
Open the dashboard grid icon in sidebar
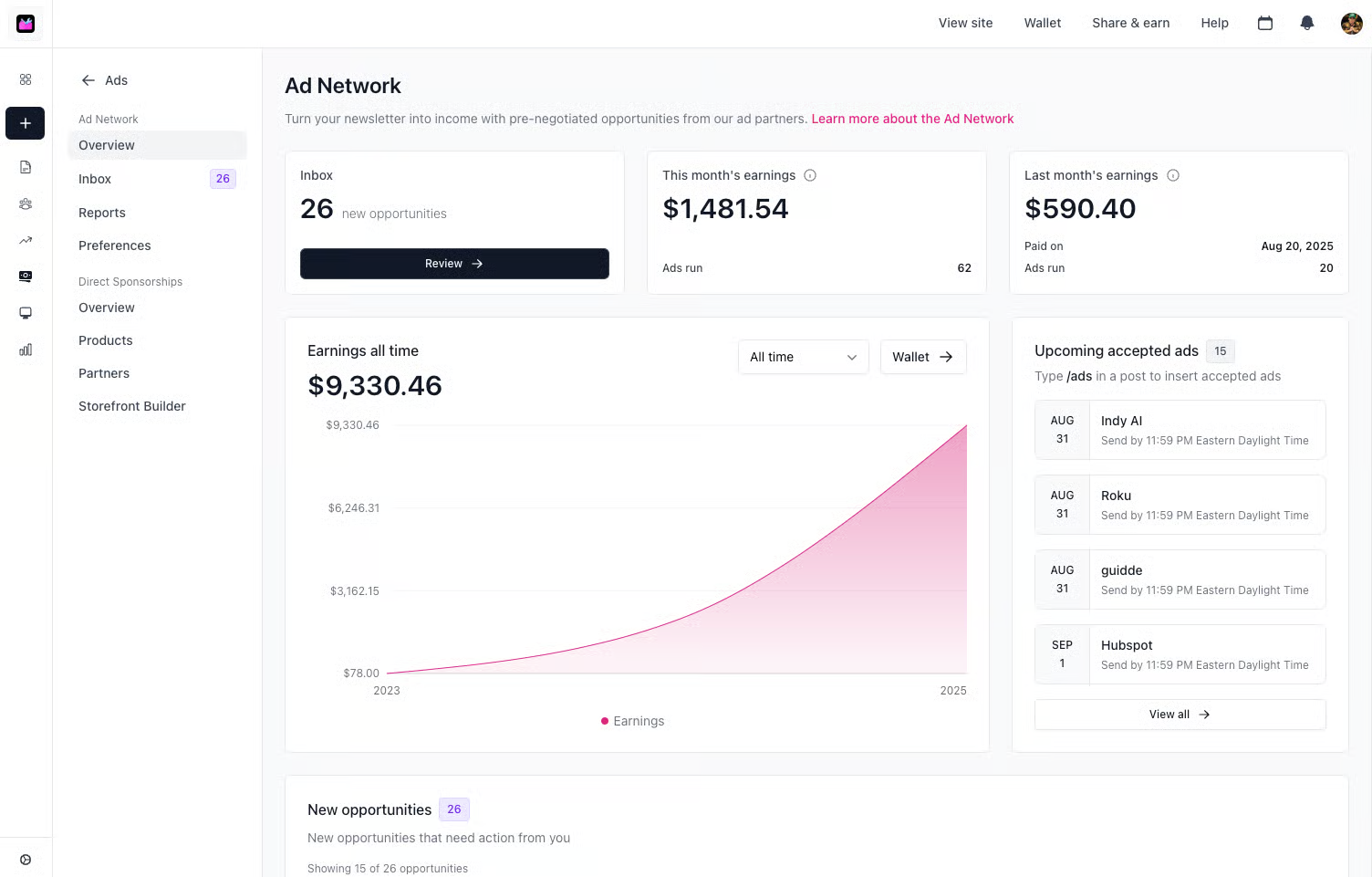click(x=26, y=79)
